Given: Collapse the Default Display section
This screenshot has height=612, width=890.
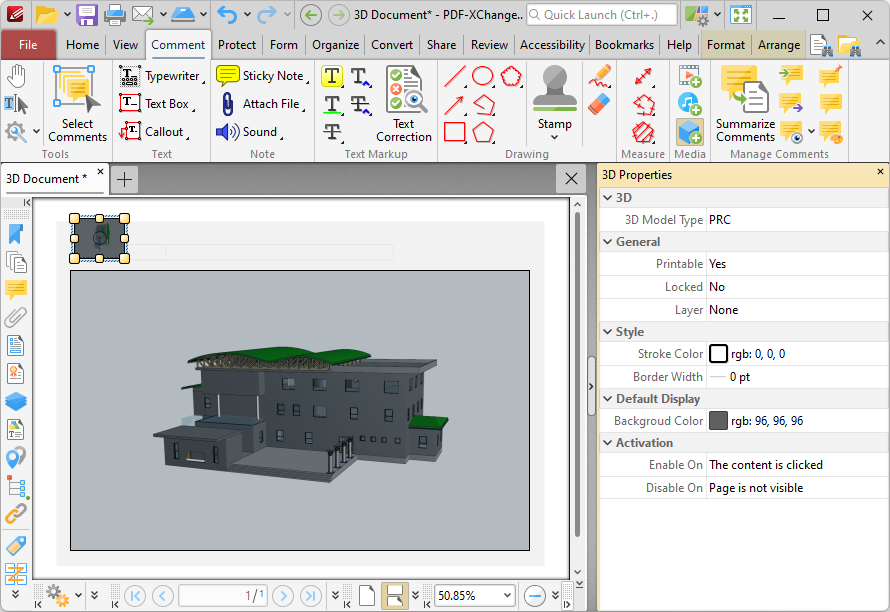Looking at the screenshot, I should [x=607, y=399].
